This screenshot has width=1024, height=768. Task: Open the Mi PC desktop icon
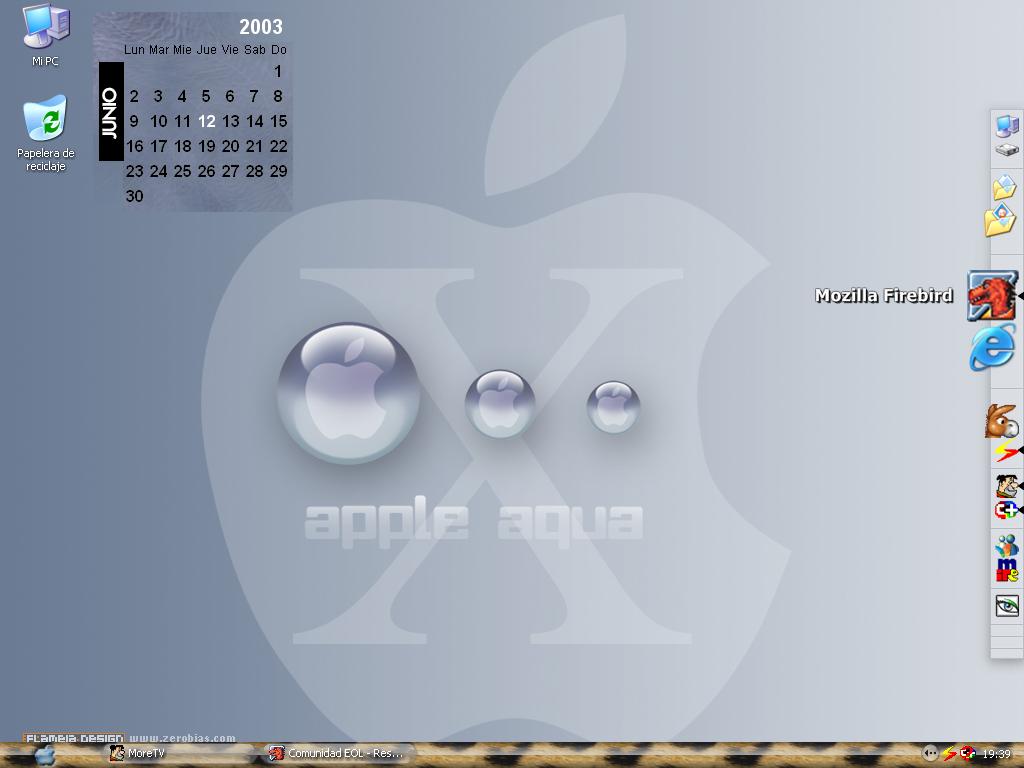click(x=46, y=35)
